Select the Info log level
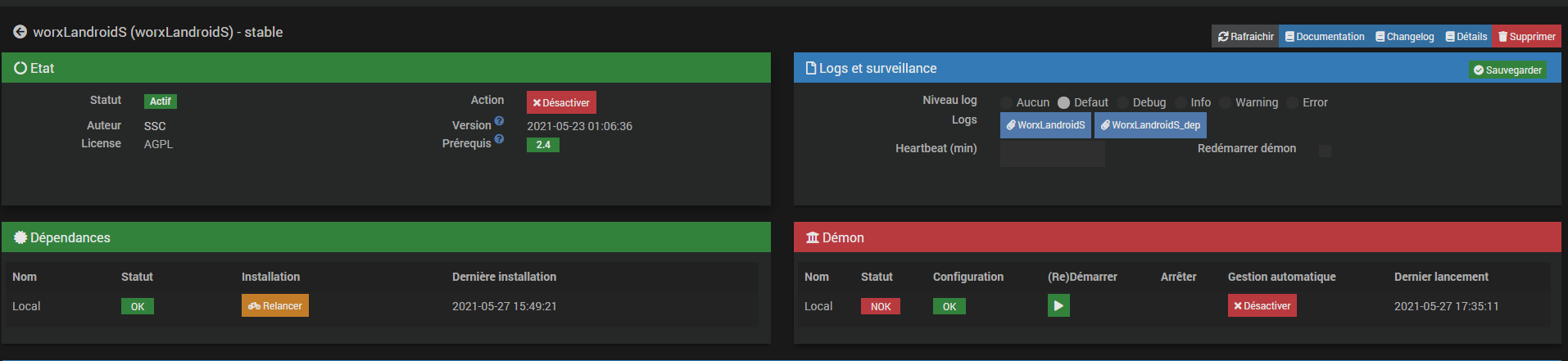The image size is (1568, 361). pos(1181,102)
